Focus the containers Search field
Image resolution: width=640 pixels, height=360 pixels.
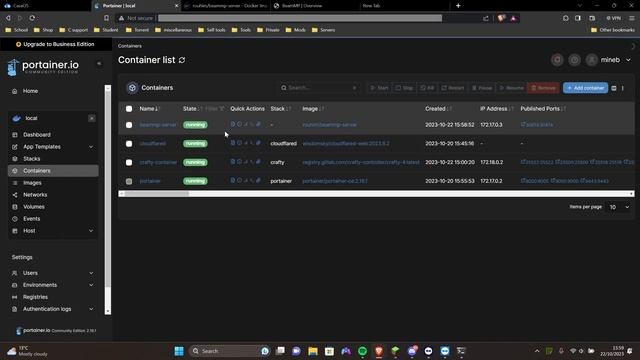point(319,88)
